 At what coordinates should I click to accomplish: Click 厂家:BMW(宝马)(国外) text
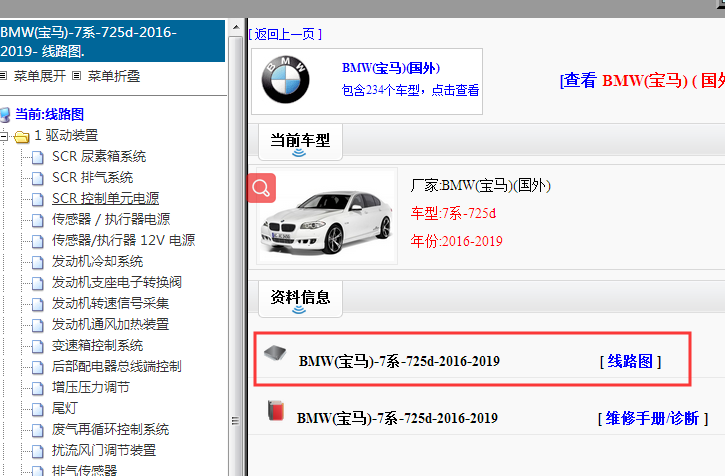click(480, 185)
